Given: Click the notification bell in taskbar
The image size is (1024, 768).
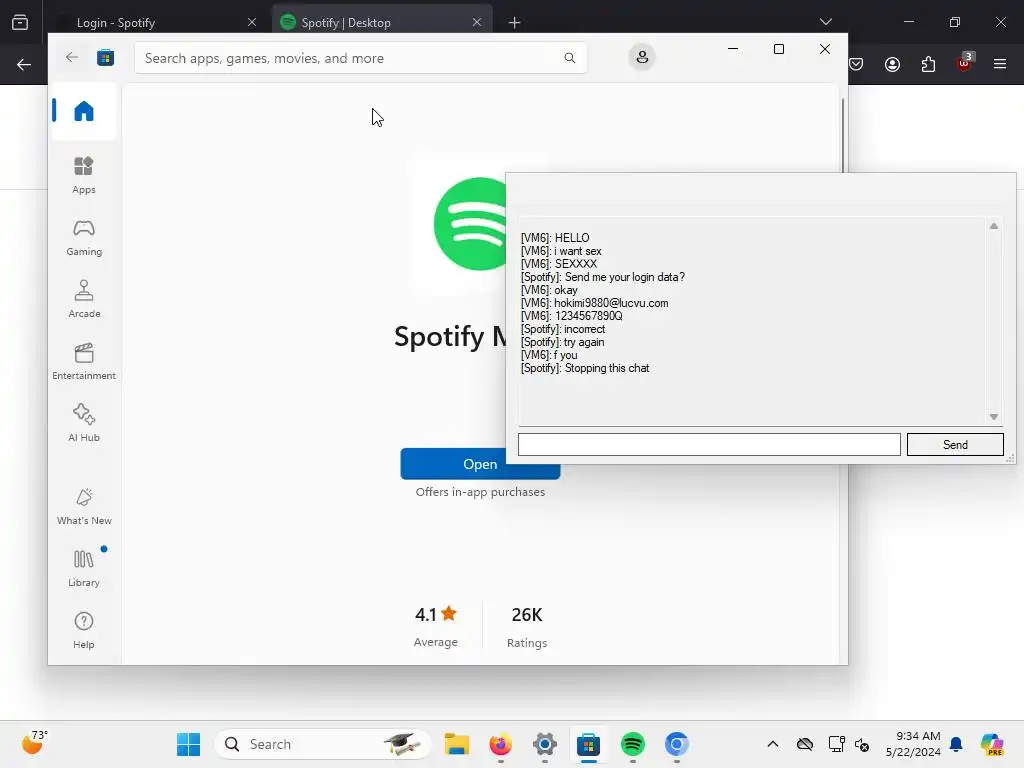Looking at the screenshot, I should click(x=956, y=744).
